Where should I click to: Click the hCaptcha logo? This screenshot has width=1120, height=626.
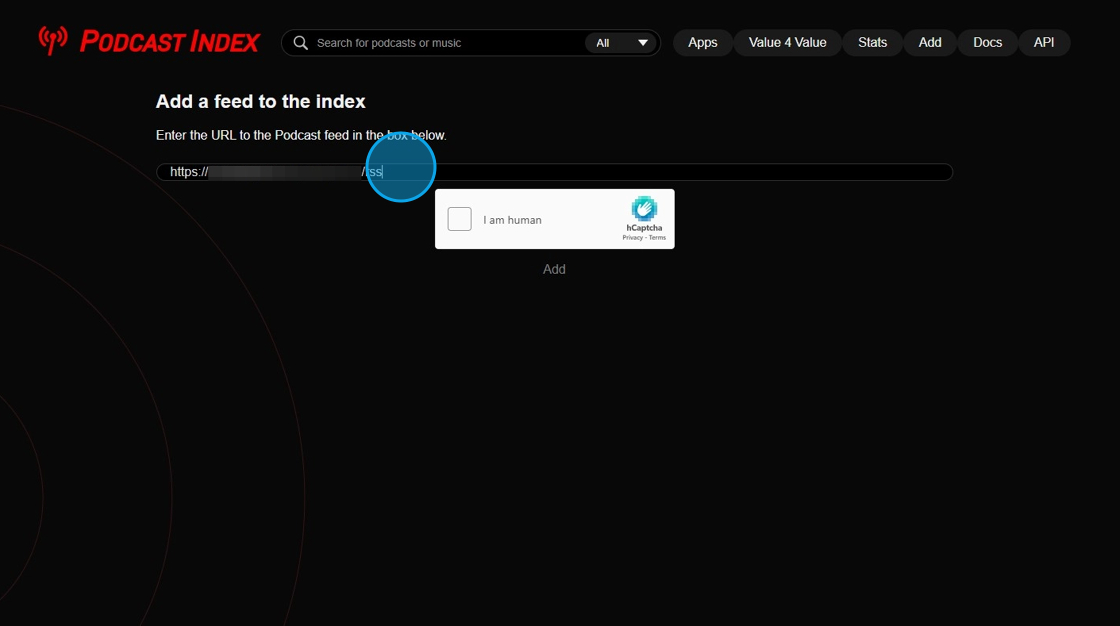(x=644, y=209)
